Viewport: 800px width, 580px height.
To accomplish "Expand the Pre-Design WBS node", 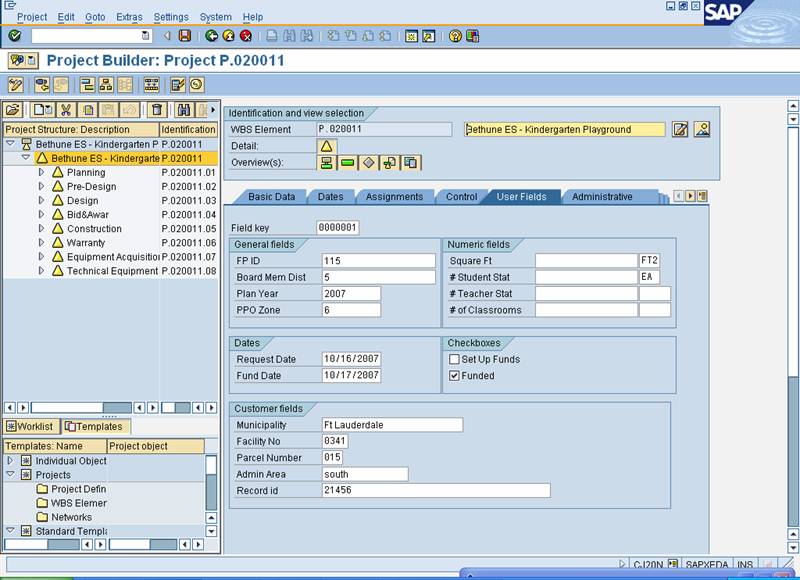I will click(41, 187).
